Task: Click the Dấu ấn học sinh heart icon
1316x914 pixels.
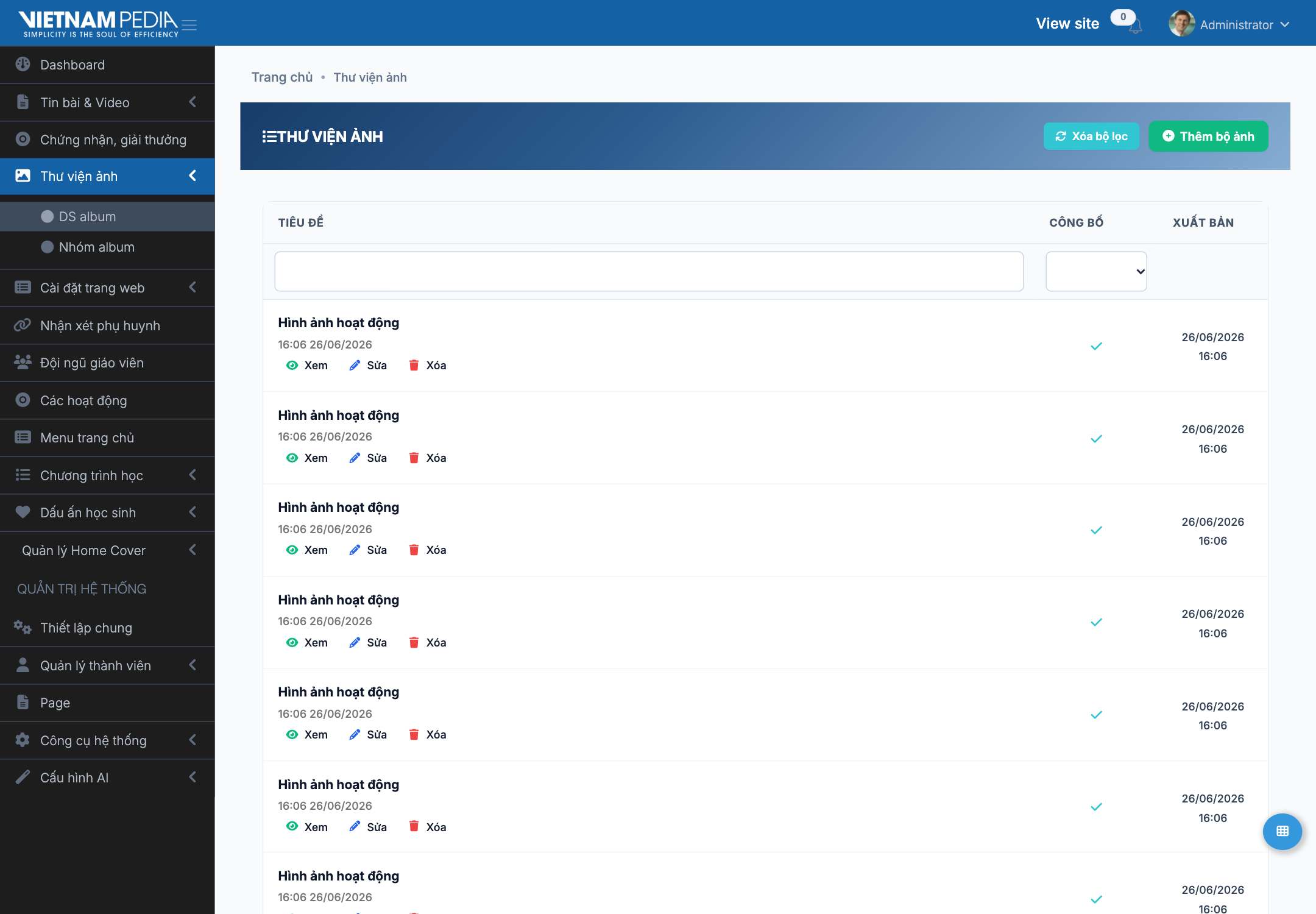Action: pos(23,512)
